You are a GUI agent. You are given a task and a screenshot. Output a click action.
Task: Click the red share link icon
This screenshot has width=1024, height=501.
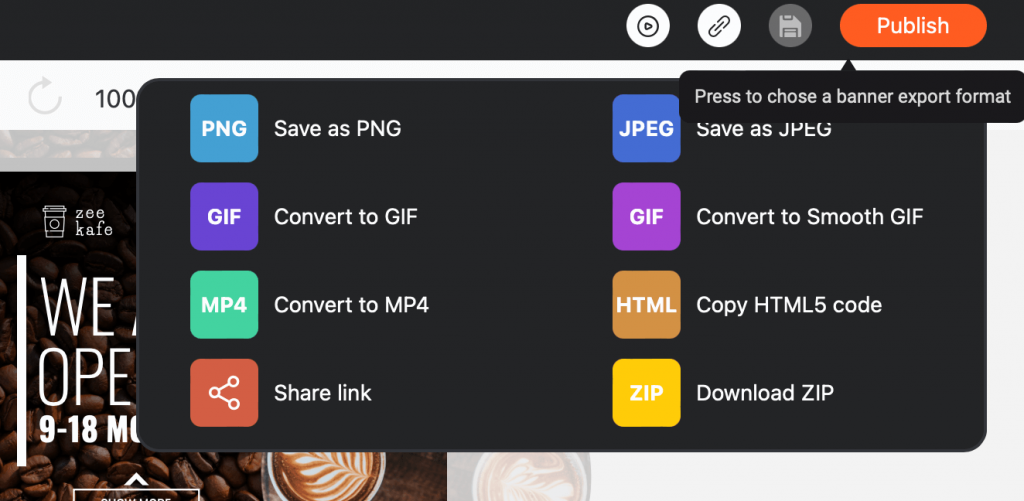coord(224,393)
